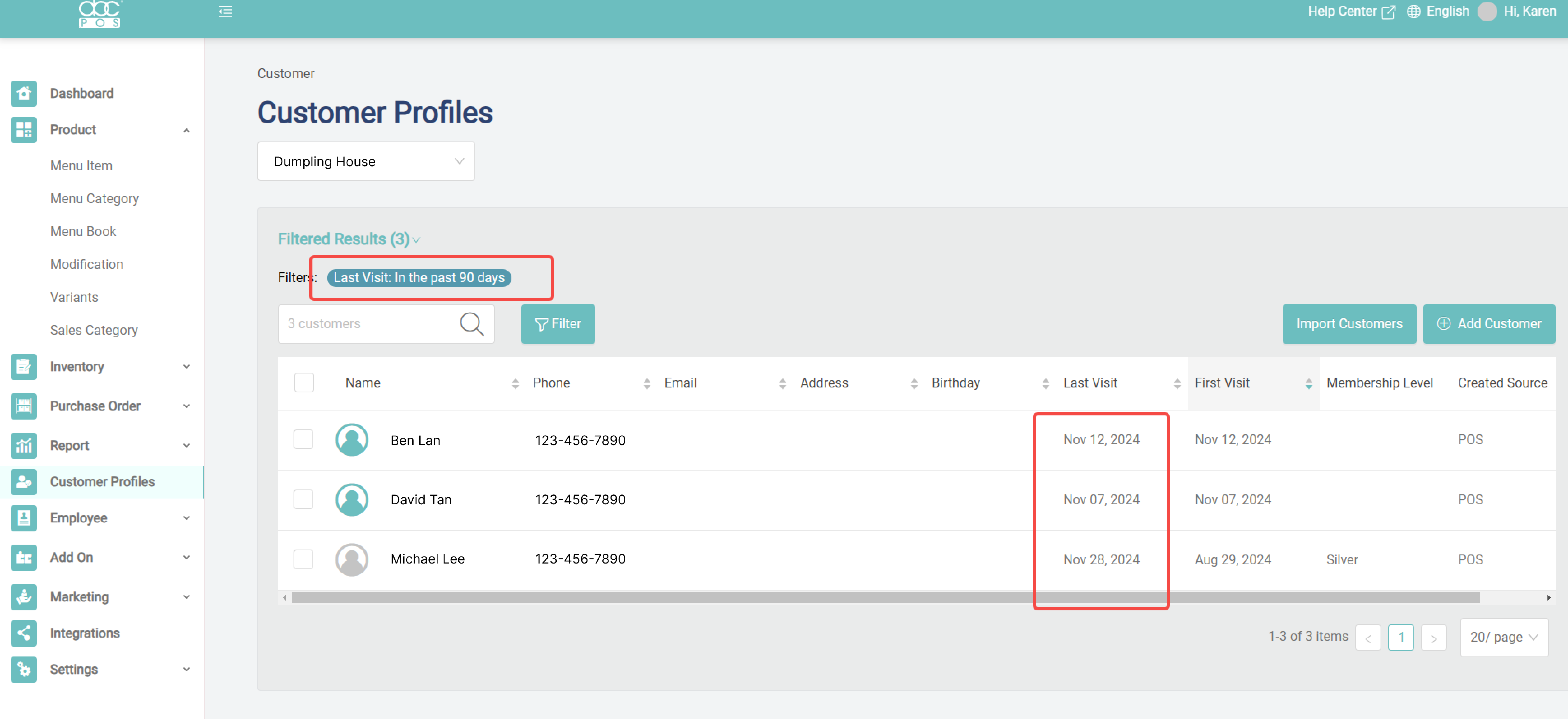Click the Employee badge icon
This screenshot has height=719, width=1568.
click(x=24, y=518)
